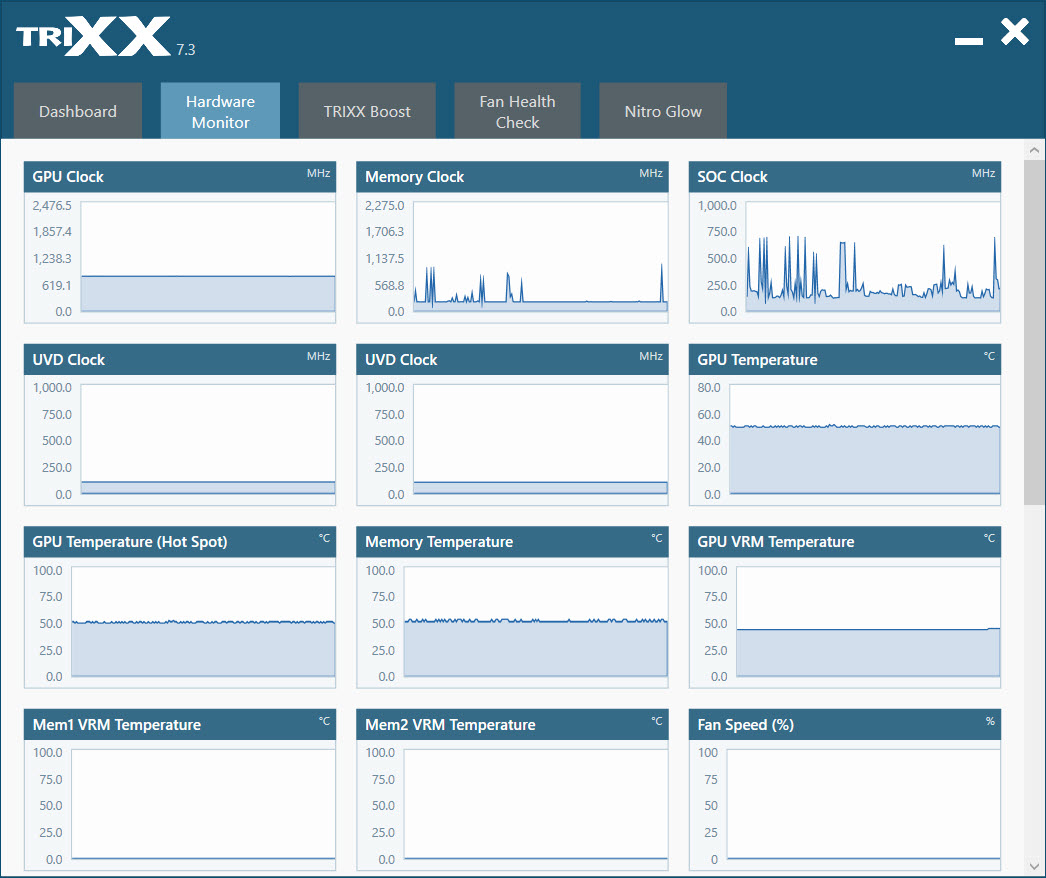1046x878 pixels.
Task: Click the scrollbar up arrow
Action: (1035, 150)
